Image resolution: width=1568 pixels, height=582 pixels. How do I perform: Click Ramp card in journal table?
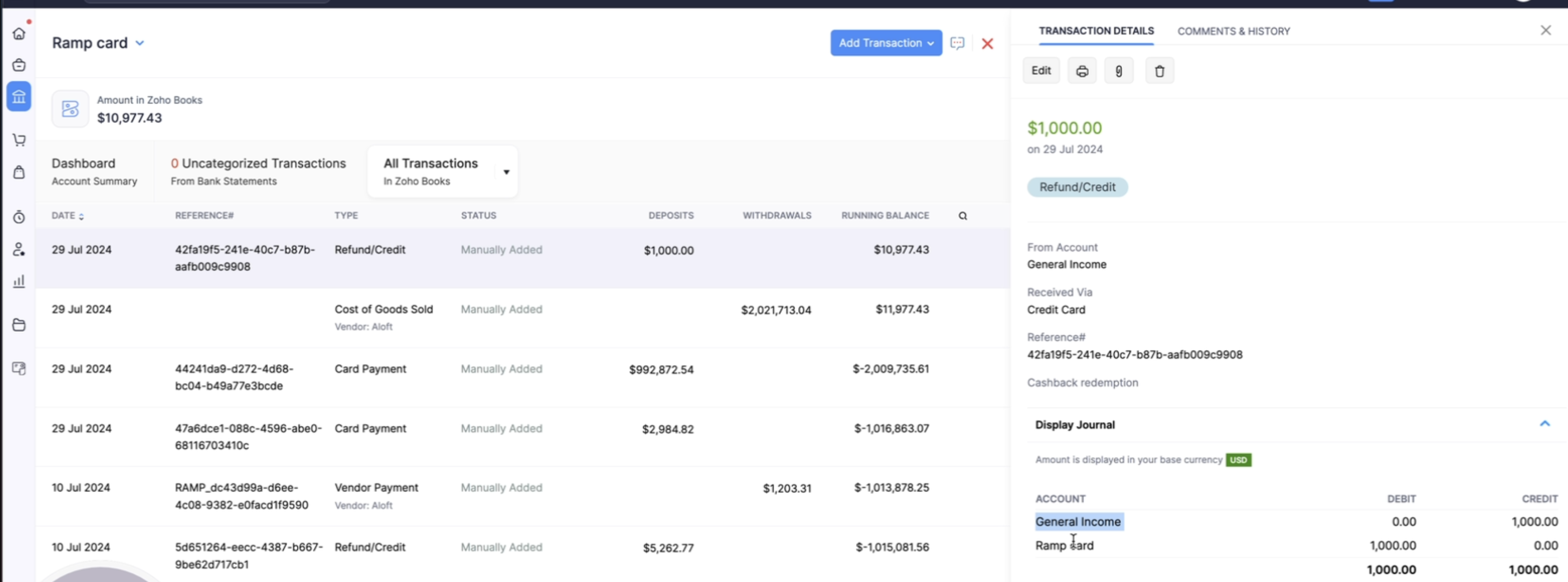coord(1064,546)
